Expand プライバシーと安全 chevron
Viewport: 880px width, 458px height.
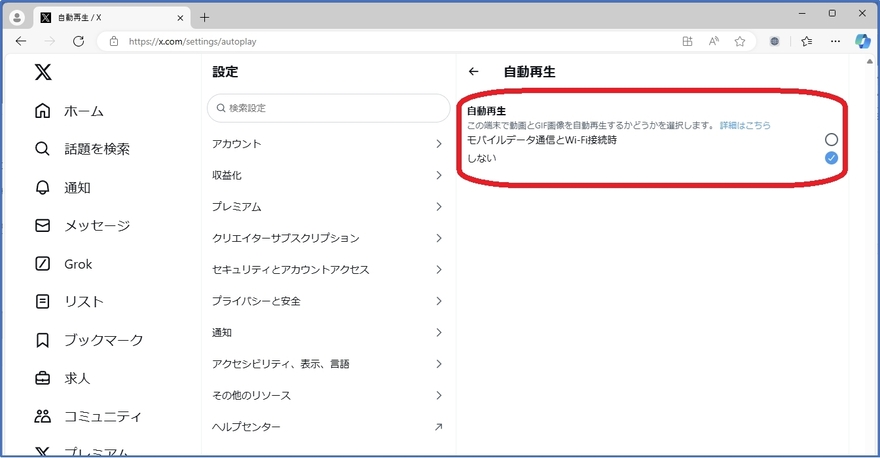(x=439, y=301)
